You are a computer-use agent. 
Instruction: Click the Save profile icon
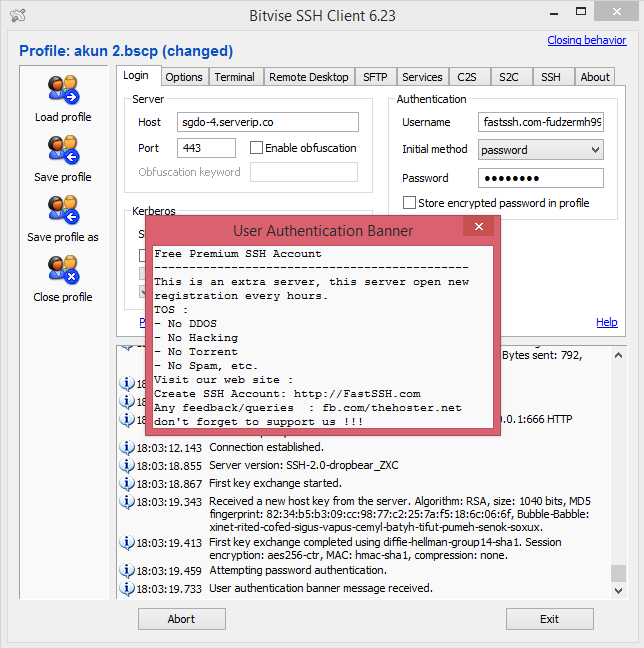pos(63,150)
